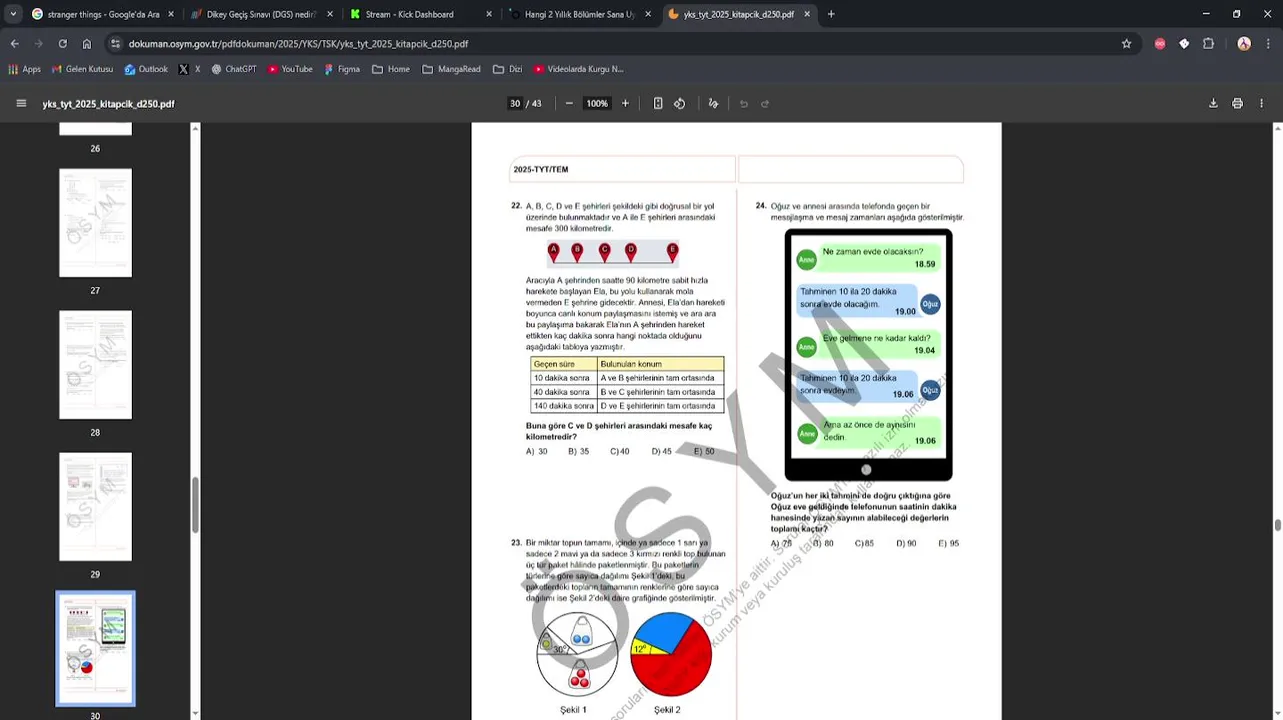1283x720 pixels.
Task: Print the PDF document
Action: (x=1237, y=103)
